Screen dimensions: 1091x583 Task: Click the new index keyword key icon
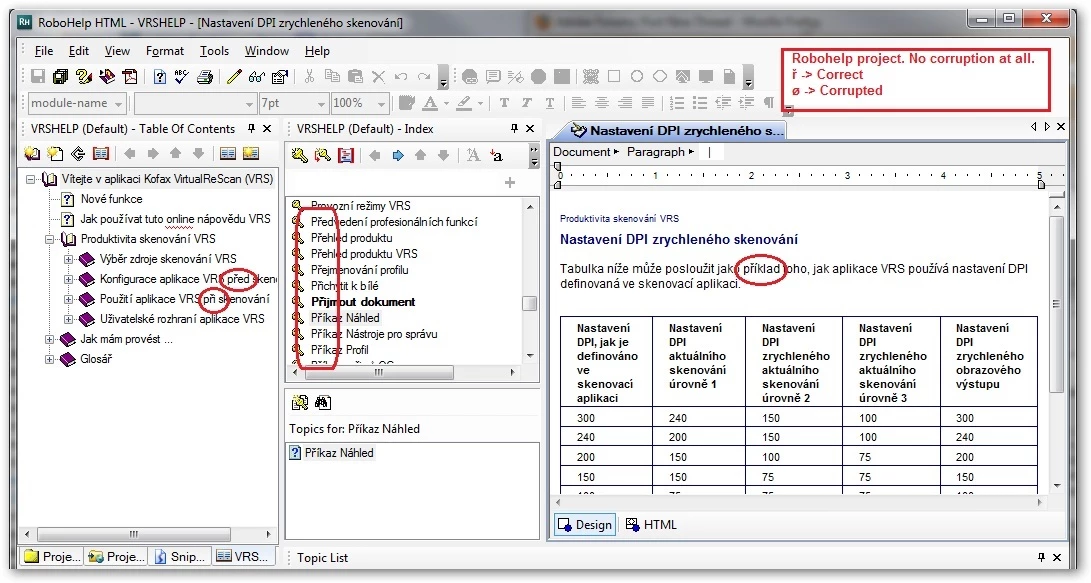(x=299, y=155)
